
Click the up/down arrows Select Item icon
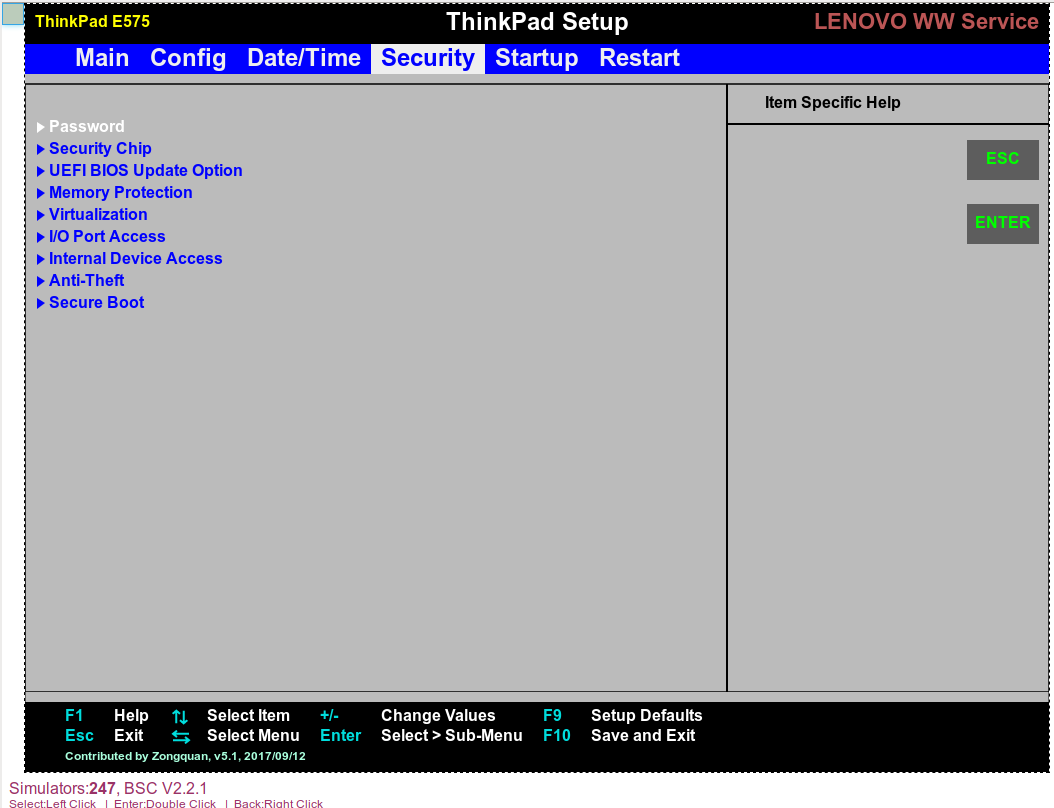point(179,717)
